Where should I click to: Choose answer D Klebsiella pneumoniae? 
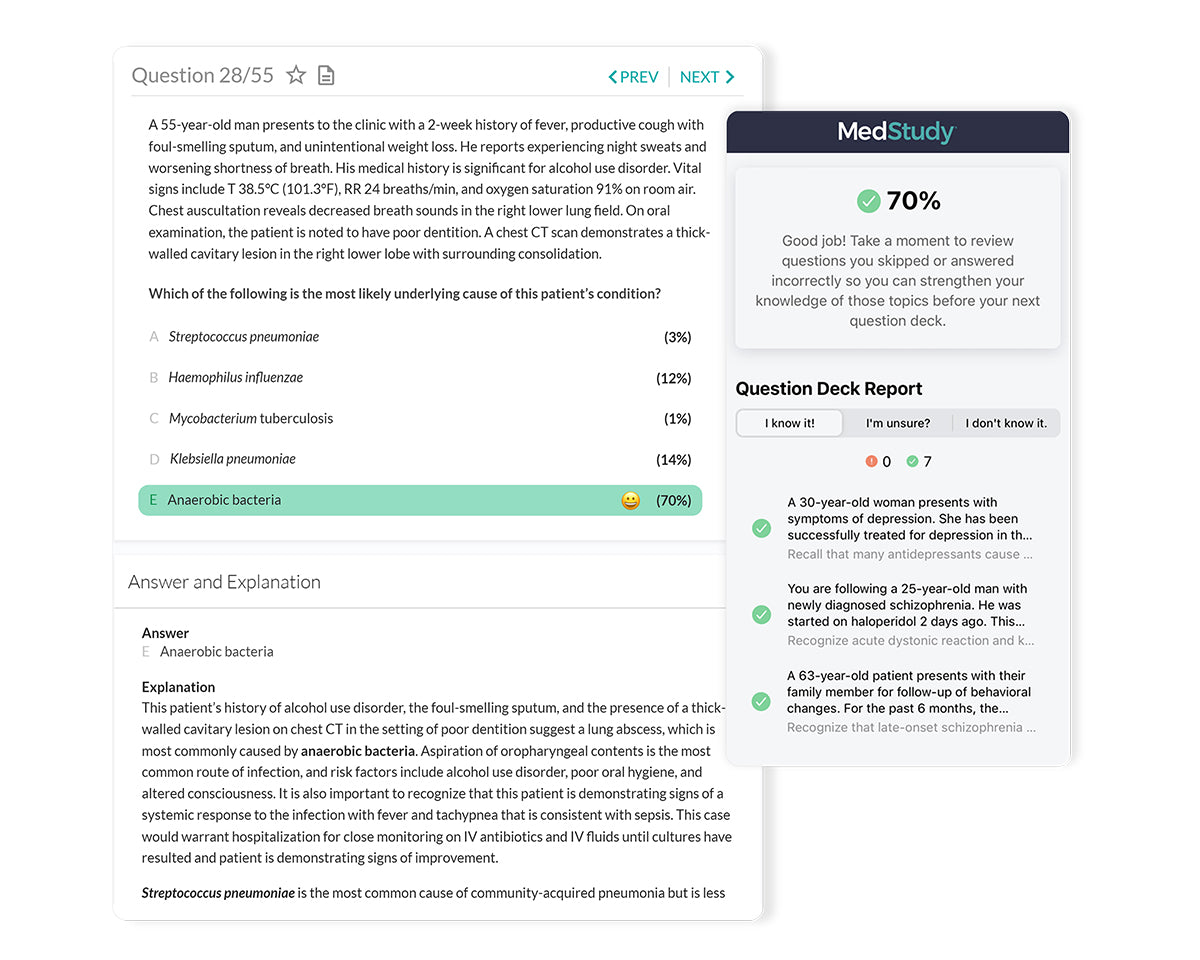tap(233, 460)
